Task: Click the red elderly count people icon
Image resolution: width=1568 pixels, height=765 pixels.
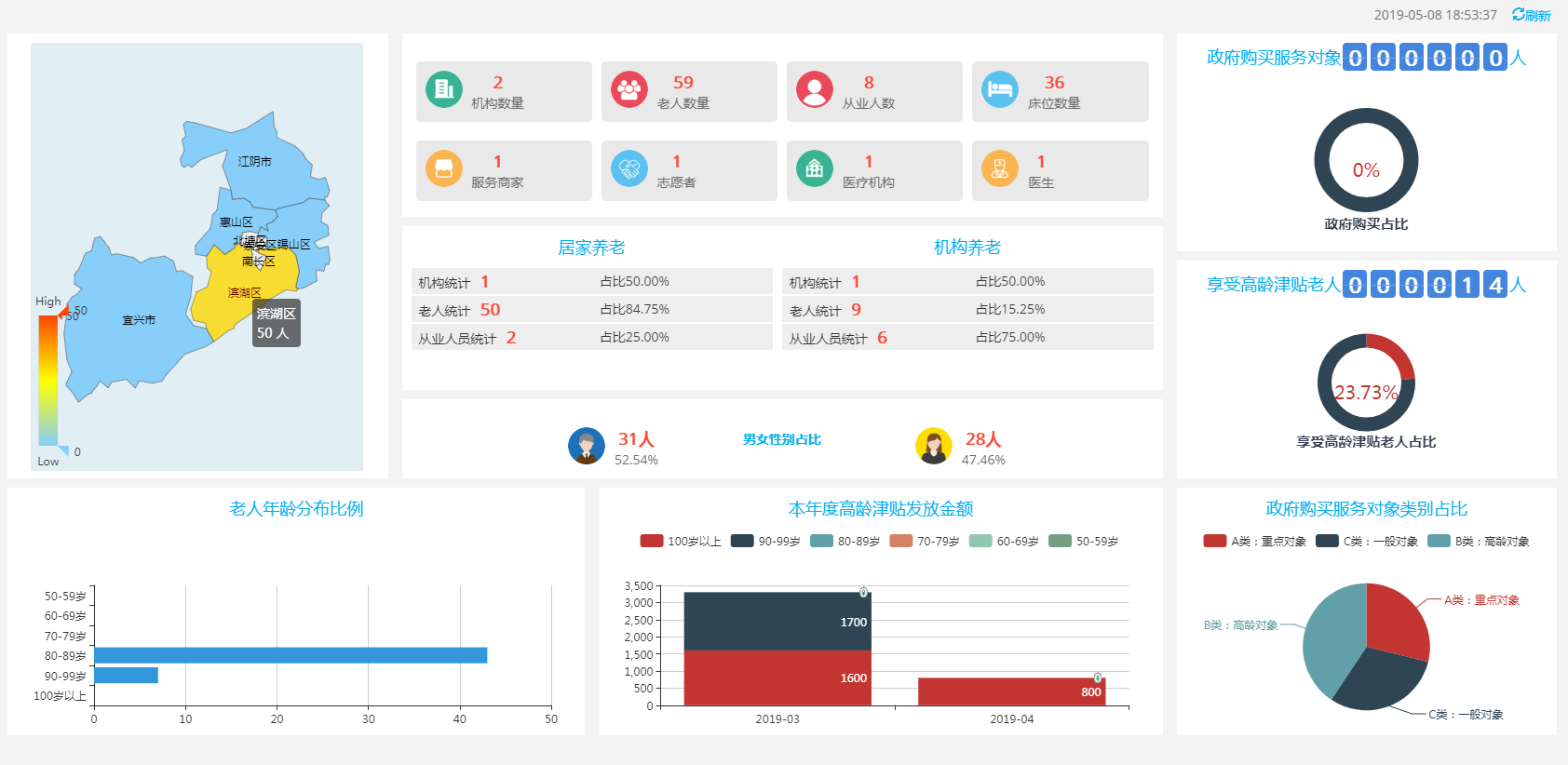Action: 629,89
